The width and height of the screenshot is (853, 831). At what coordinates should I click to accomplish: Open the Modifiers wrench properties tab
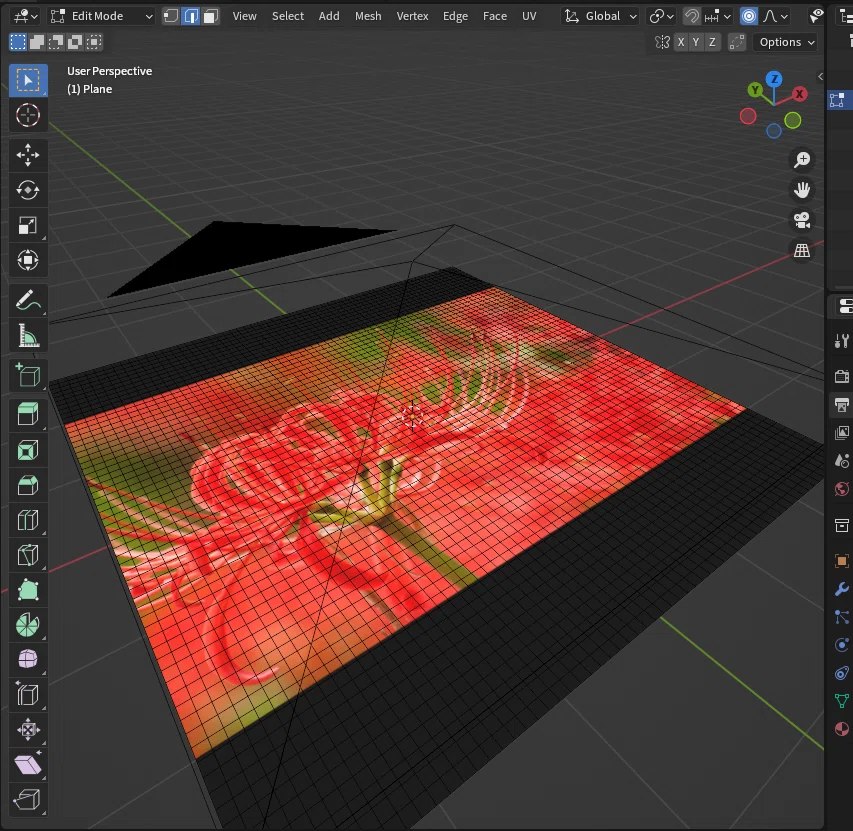[x=841, y=589]
